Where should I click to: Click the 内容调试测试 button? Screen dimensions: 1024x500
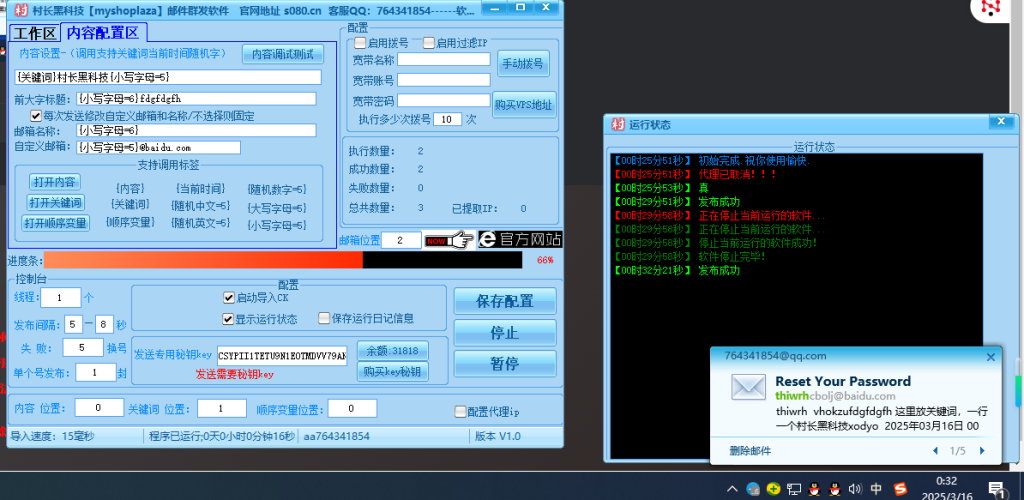(x=283, y=54)
